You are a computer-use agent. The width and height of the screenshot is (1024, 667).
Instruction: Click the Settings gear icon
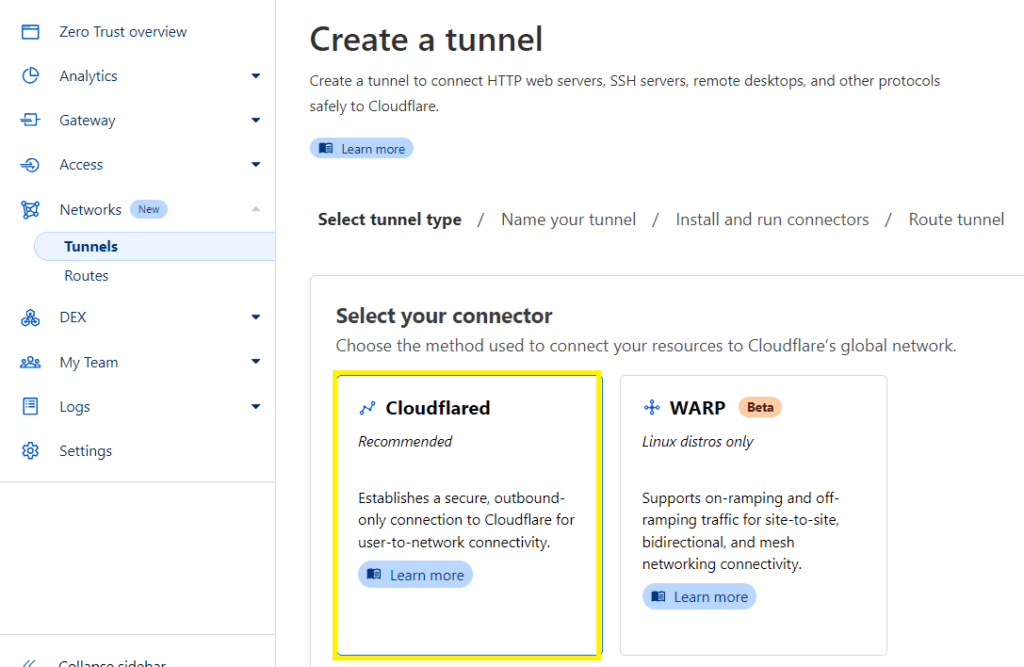pyautogui.click(x=30, y=451)
